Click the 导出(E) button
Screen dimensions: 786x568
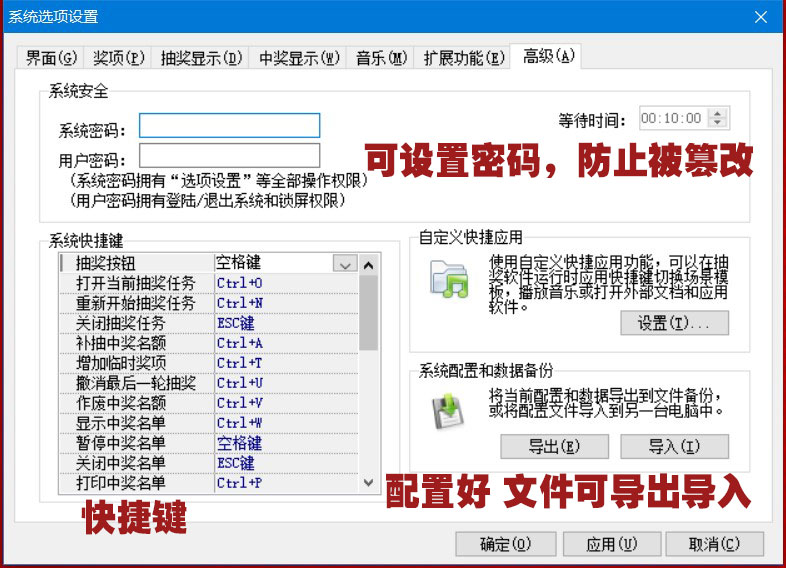click(540, 446)
